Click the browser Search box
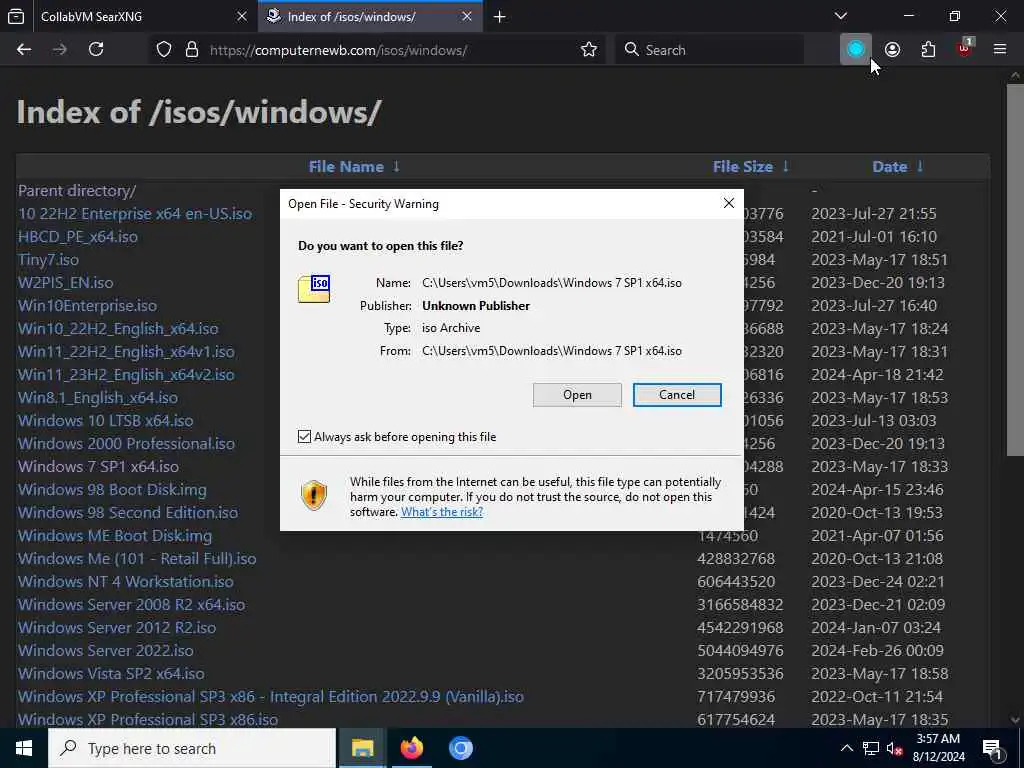This screenshot has height=768, width=1024. (x=709, y=50)
